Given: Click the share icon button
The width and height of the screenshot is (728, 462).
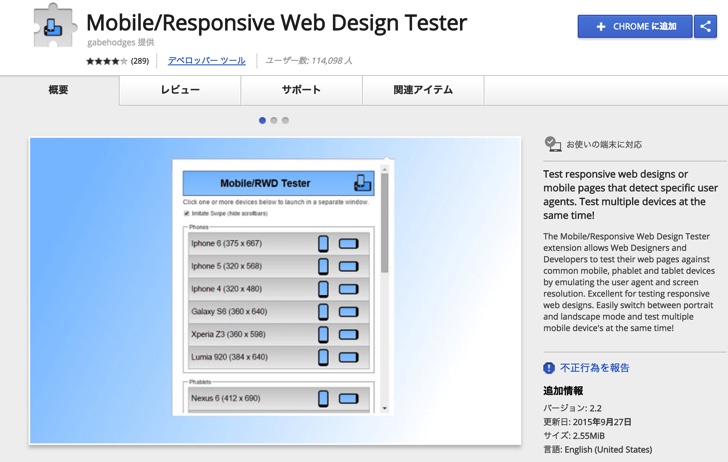Looking at the screenshot, I should click(706, 27).
